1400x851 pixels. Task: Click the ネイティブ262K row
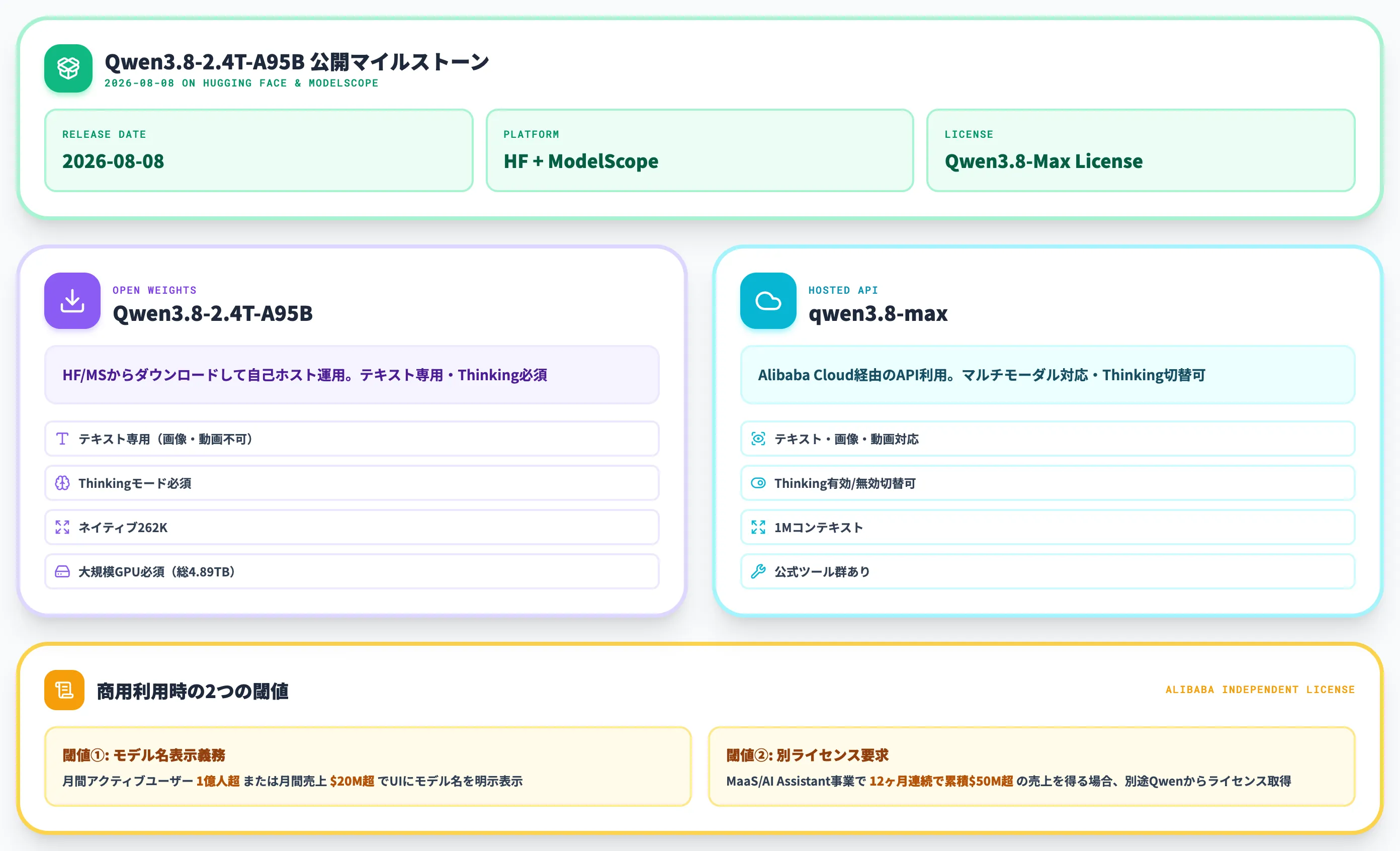click(x=352, y=527)
